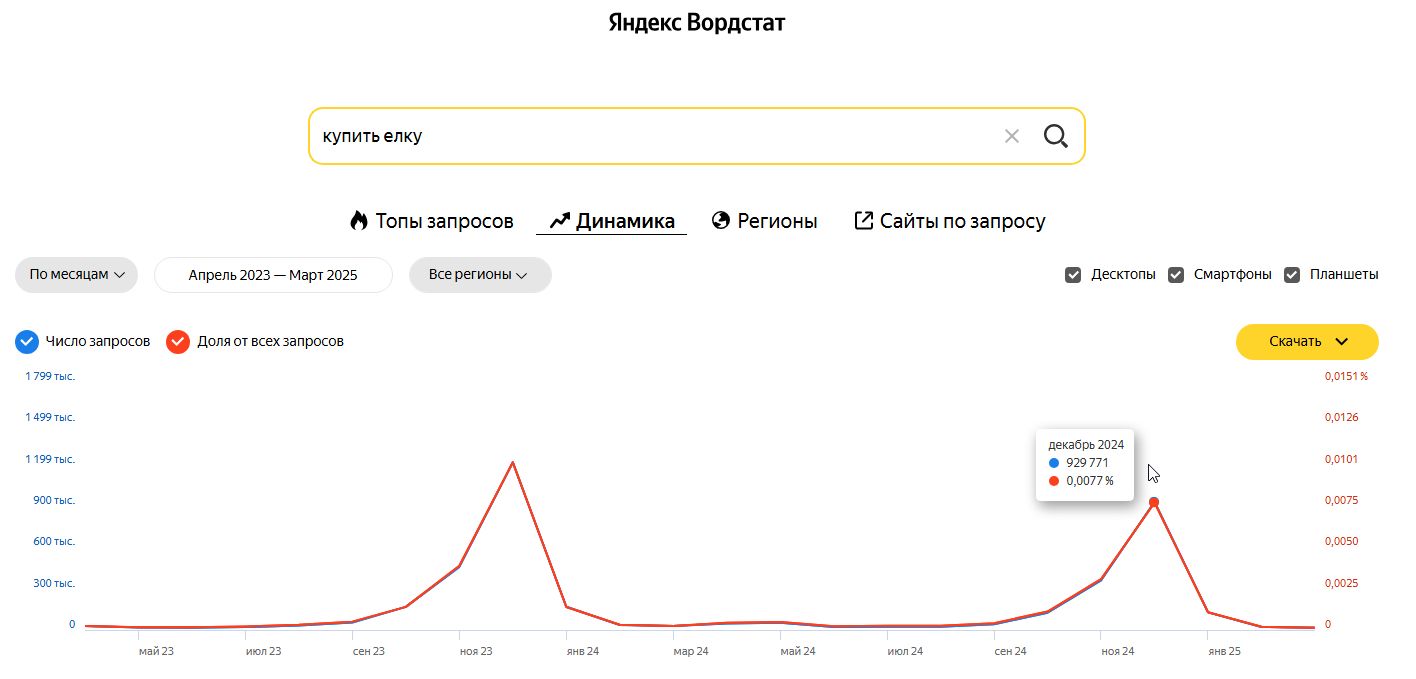
Task: Click the Яндекс Вордстат logo
Action: 697,23
